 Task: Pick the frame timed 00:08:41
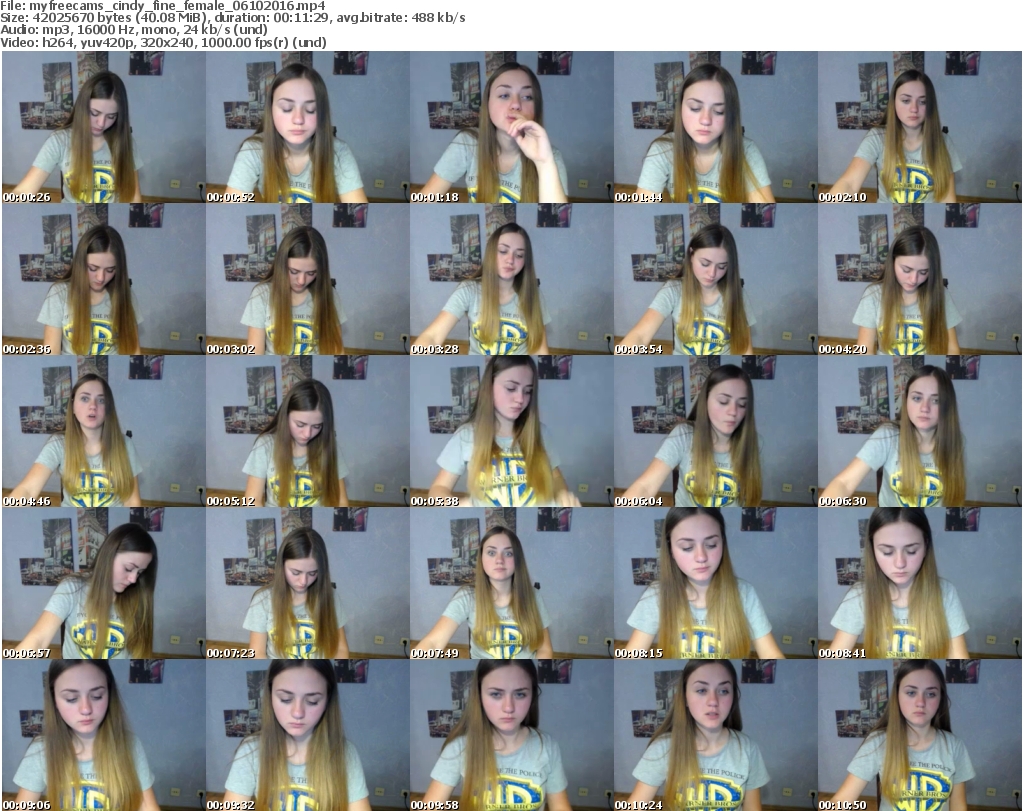point(920,583)
